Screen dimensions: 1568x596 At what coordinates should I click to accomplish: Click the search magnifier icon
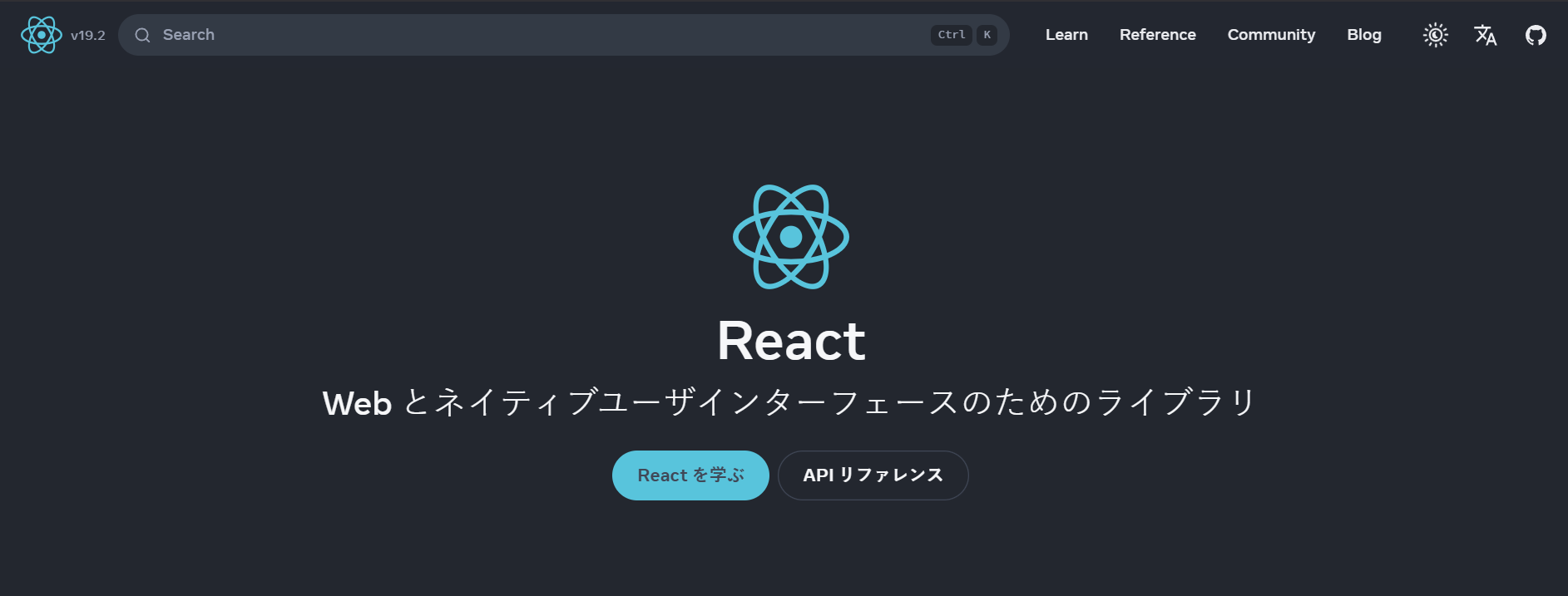(x=143, y=35)
